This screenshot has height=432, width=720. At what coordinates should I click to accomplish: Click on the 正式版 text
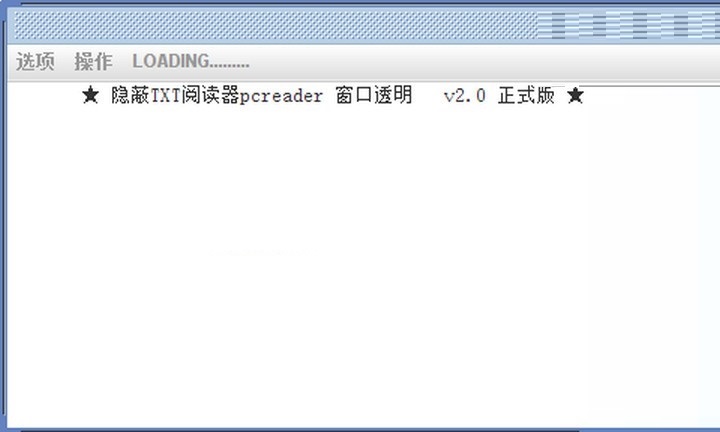click(526, 95)
